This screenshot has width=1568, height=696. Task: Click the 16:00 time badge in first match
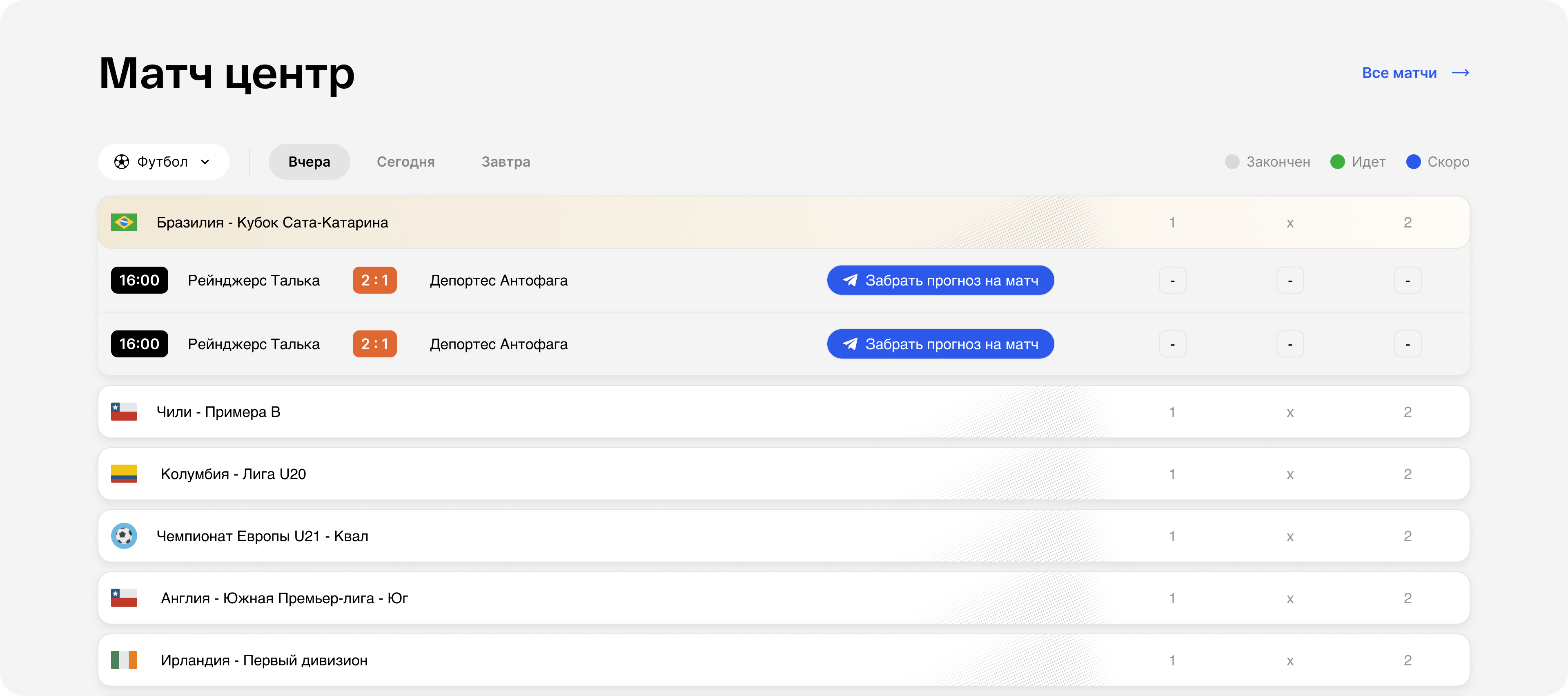pos(139,280)
